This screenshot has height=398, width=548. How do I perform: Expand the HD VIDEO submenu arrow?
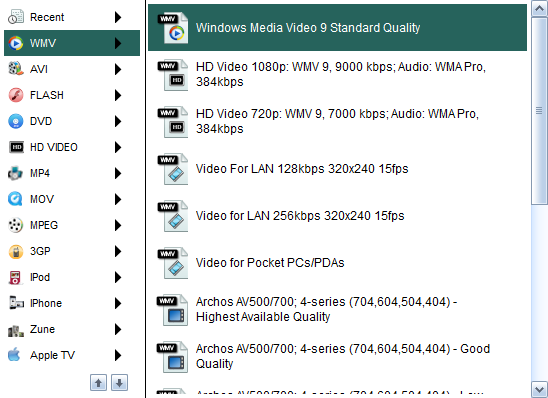[118, 147]
